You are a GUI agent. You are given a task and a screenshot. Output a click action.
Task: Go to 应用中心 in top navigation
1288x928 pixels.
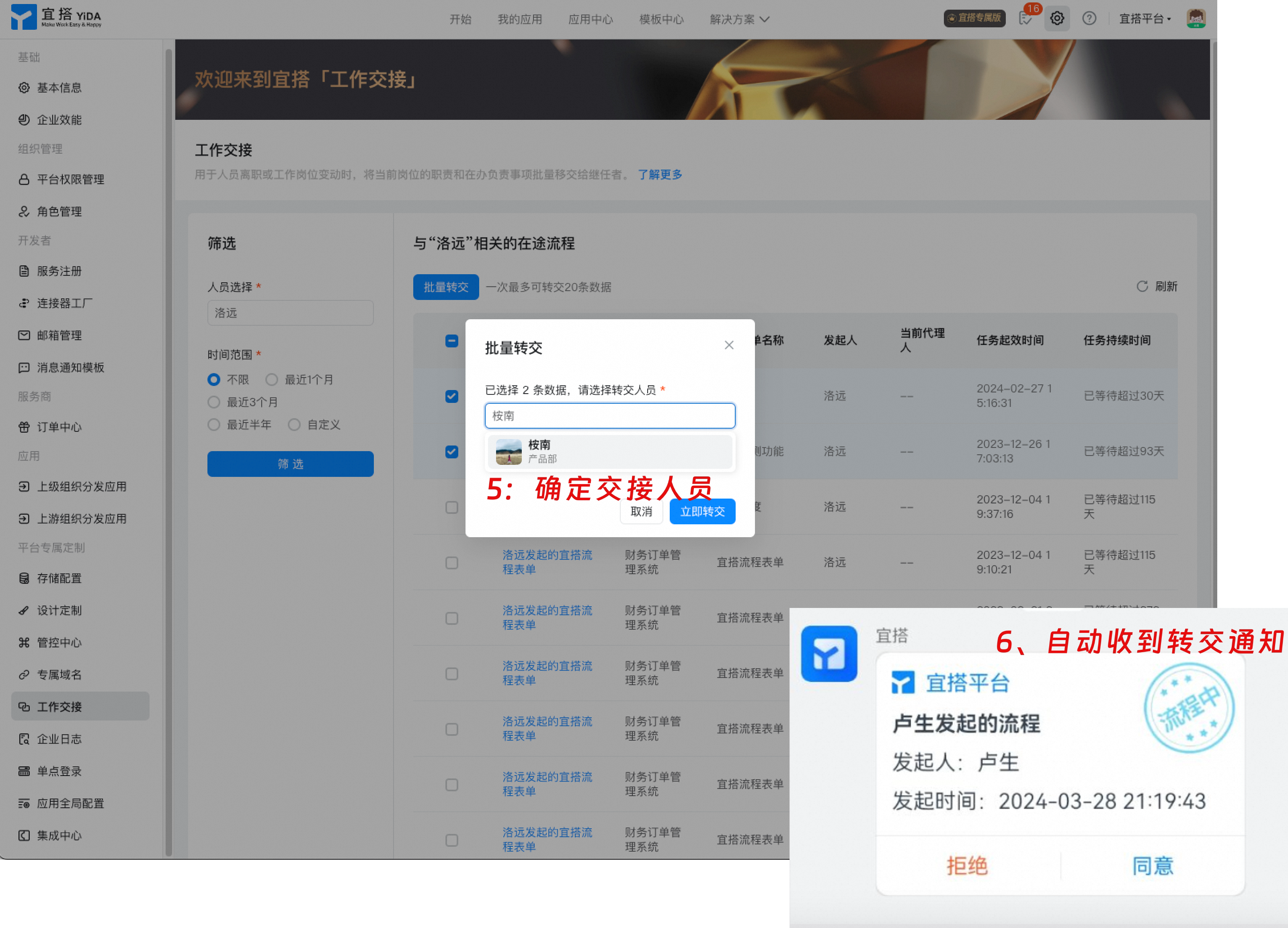coord(591,19)
